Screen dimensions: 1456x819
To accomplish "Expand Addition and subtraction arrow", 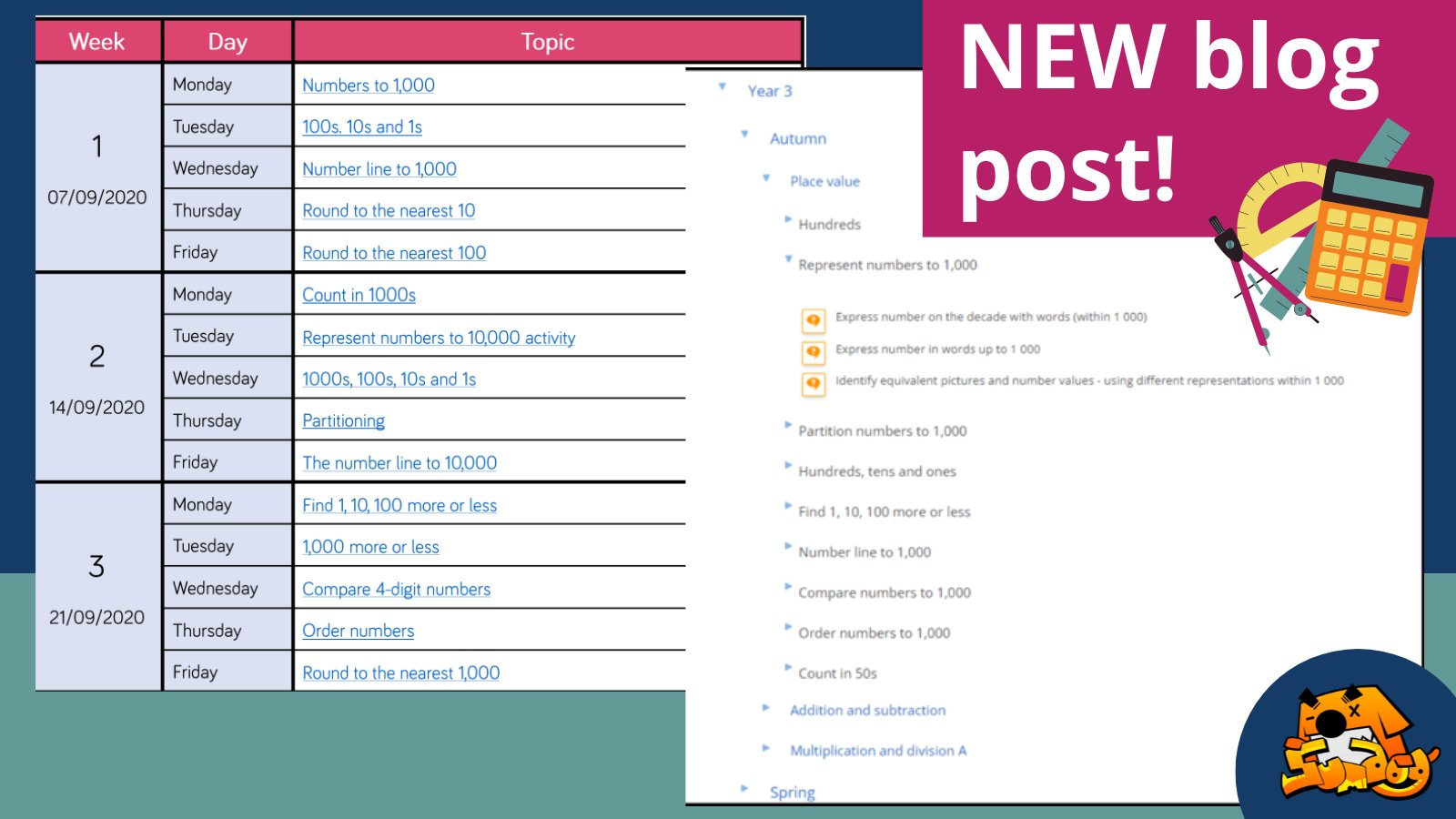I will click(x=766, y=707).
